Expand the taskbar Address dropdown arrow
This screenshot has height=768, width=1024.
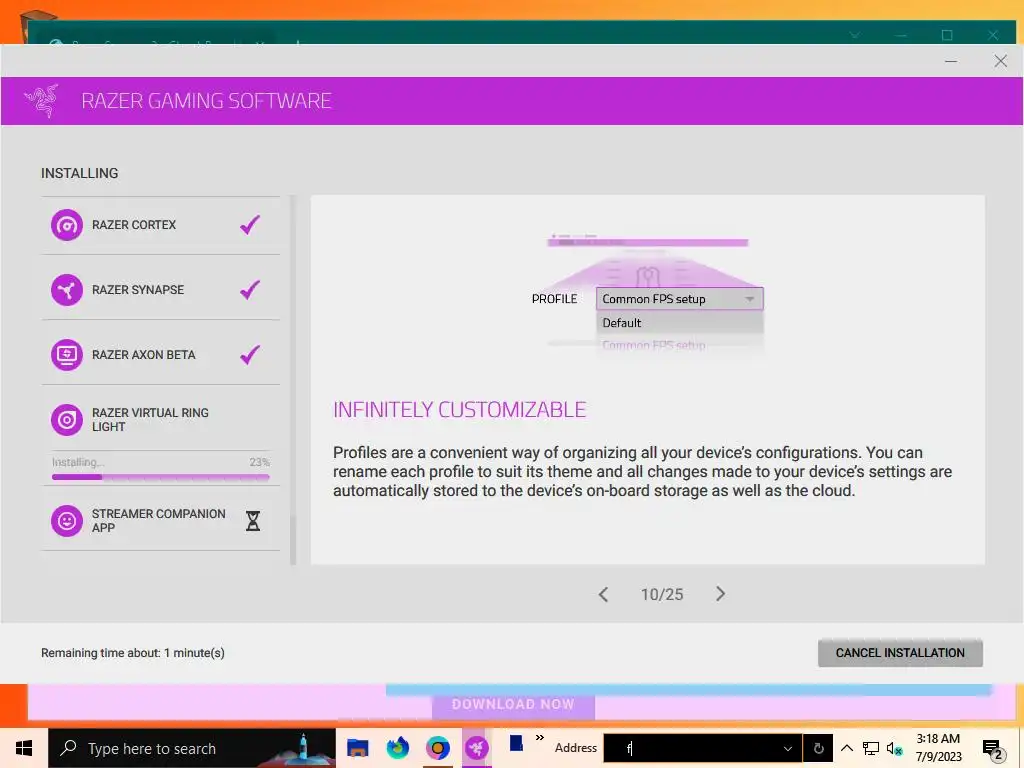click(788, 748)
